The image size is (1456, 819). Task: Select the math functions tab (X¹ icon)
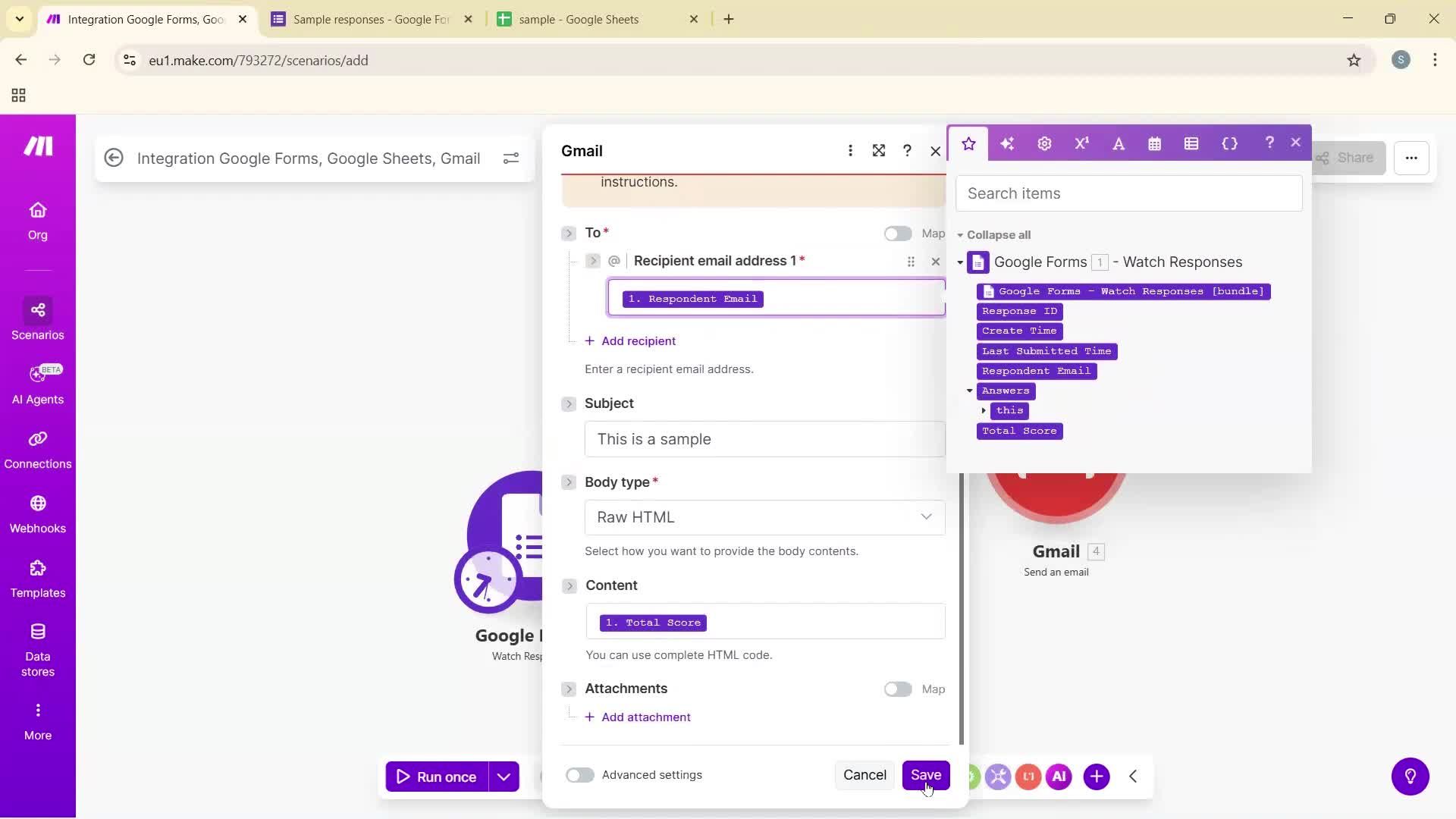[x=1081, y=143]
